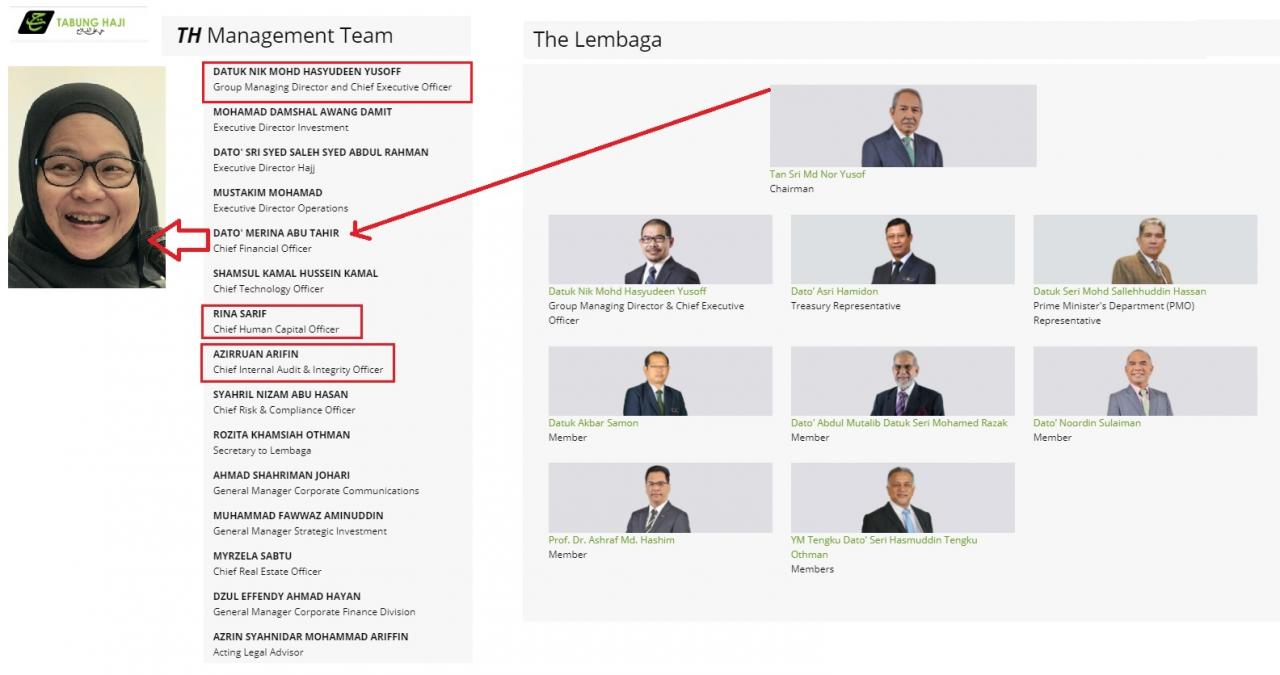Click Dato' Asri Hamidon's photo
Viewport: 1280px width, 675px height.
click(902, 249)
